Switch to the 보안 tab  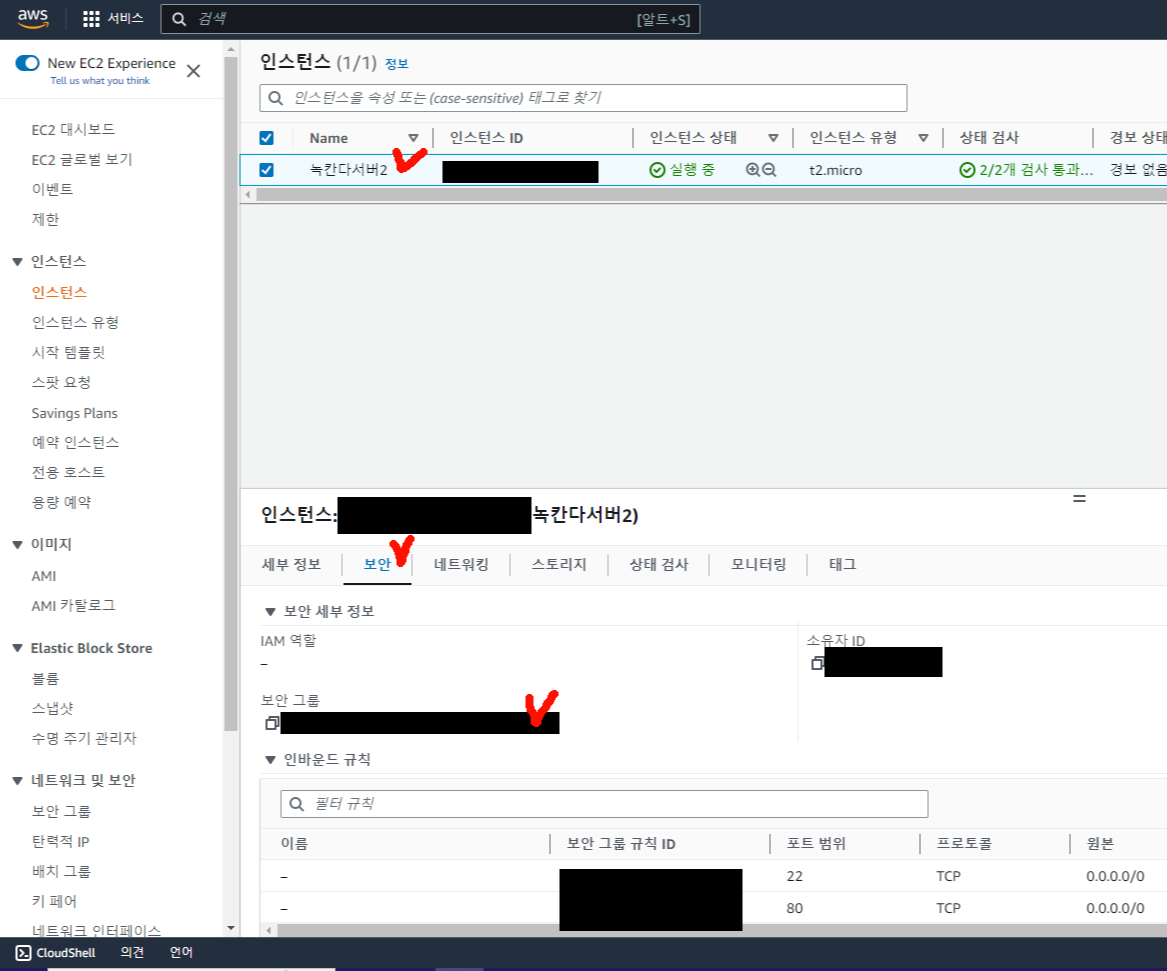coord(377,565)
